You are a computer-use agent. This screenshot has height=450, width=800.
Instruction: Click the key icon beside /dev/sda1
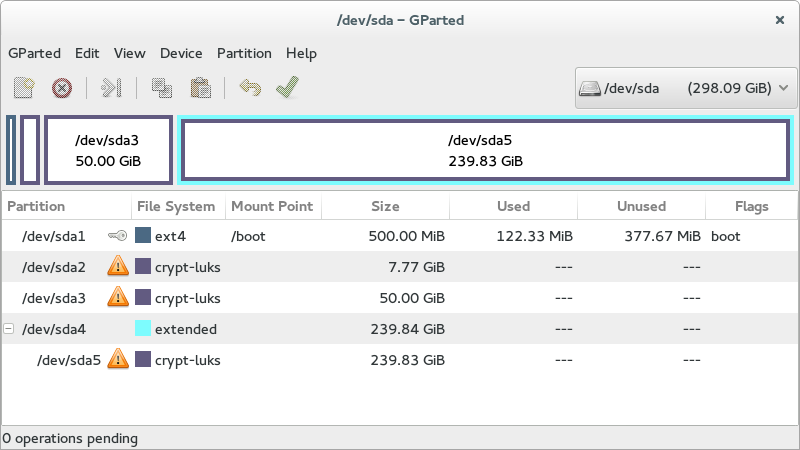117,236
